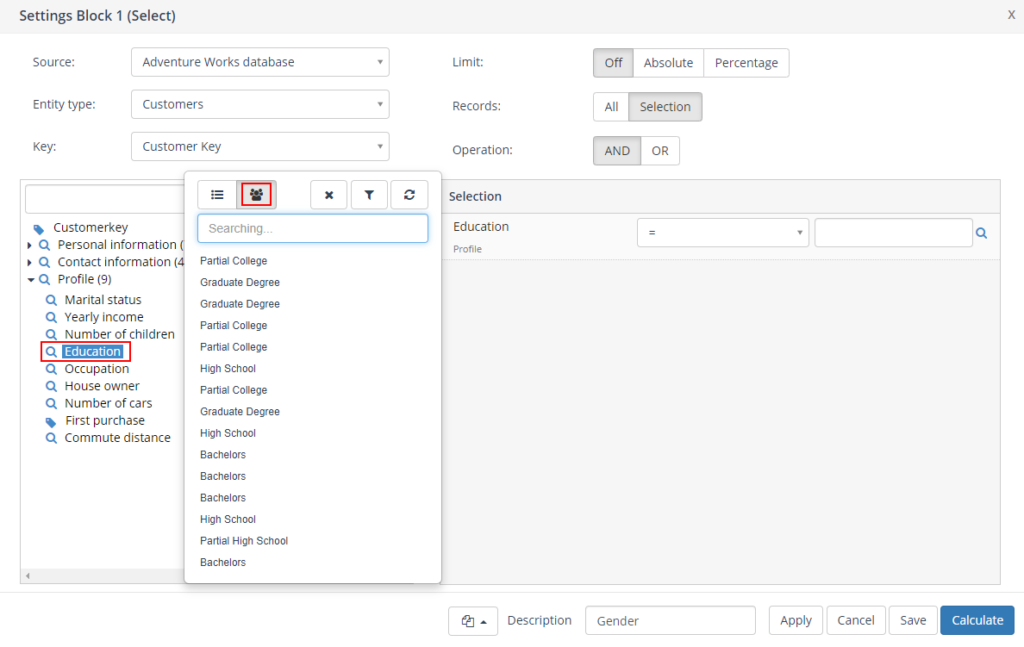Select "Partial High School" from the list
The image size is (1024, 647).
click(x=244, y=541)
